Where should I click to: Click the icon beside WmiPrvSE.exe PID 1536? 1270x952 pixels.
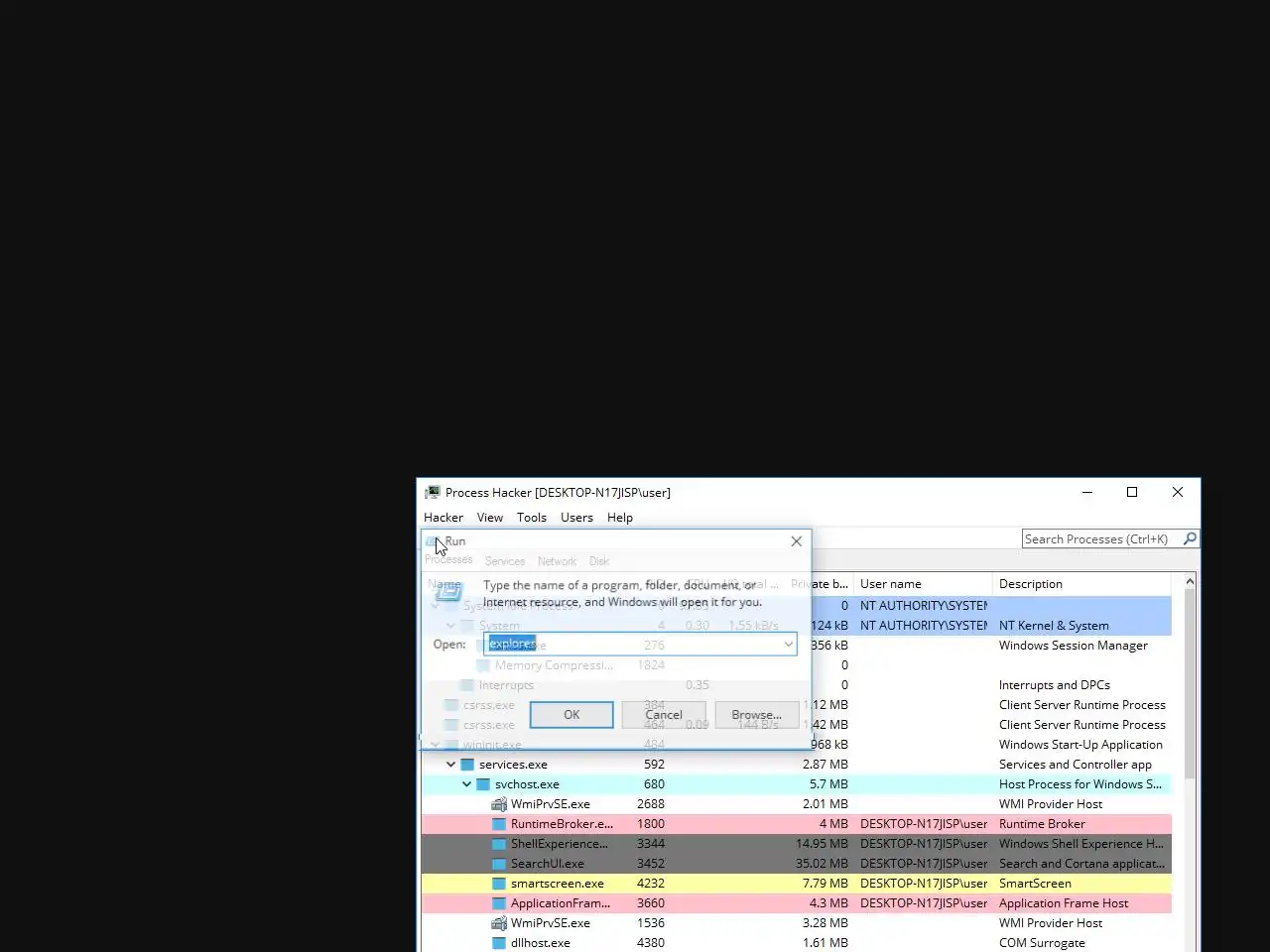pos(499,923)
